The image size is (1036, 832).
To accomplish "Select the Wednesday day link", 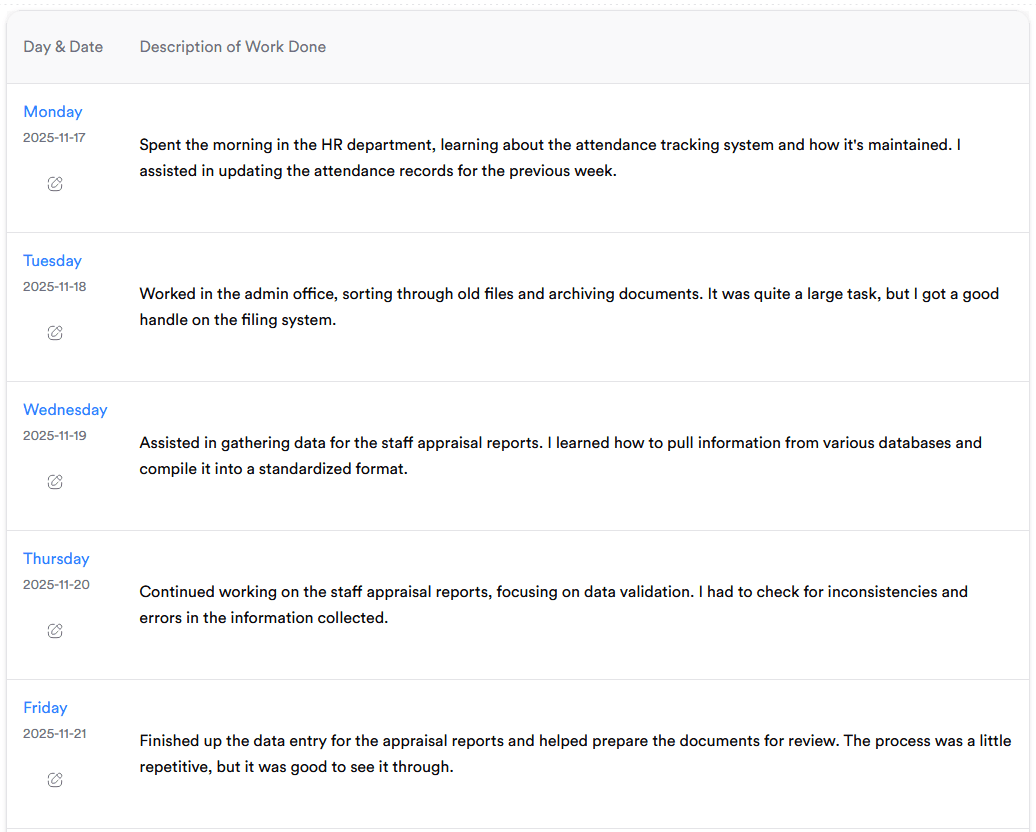I will coord(65,410).
